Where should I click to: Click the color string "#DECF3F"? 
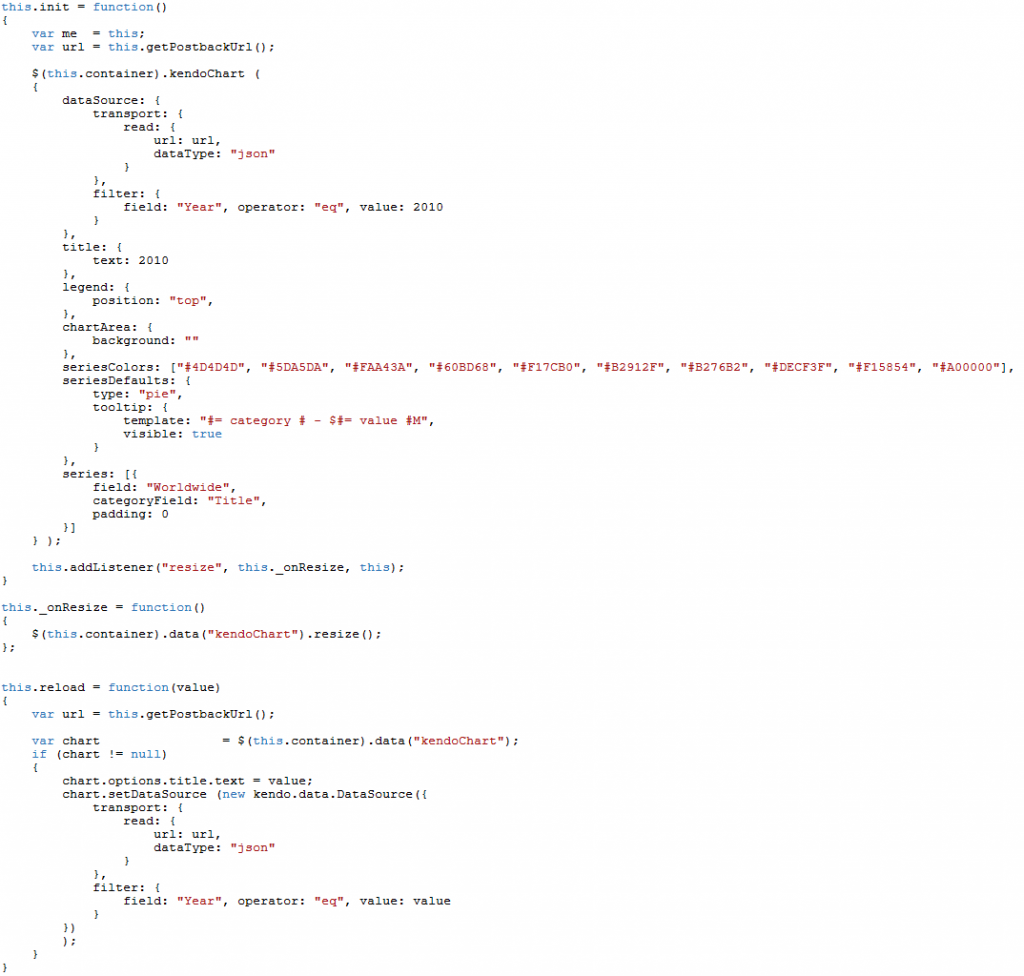click(797, 367)
